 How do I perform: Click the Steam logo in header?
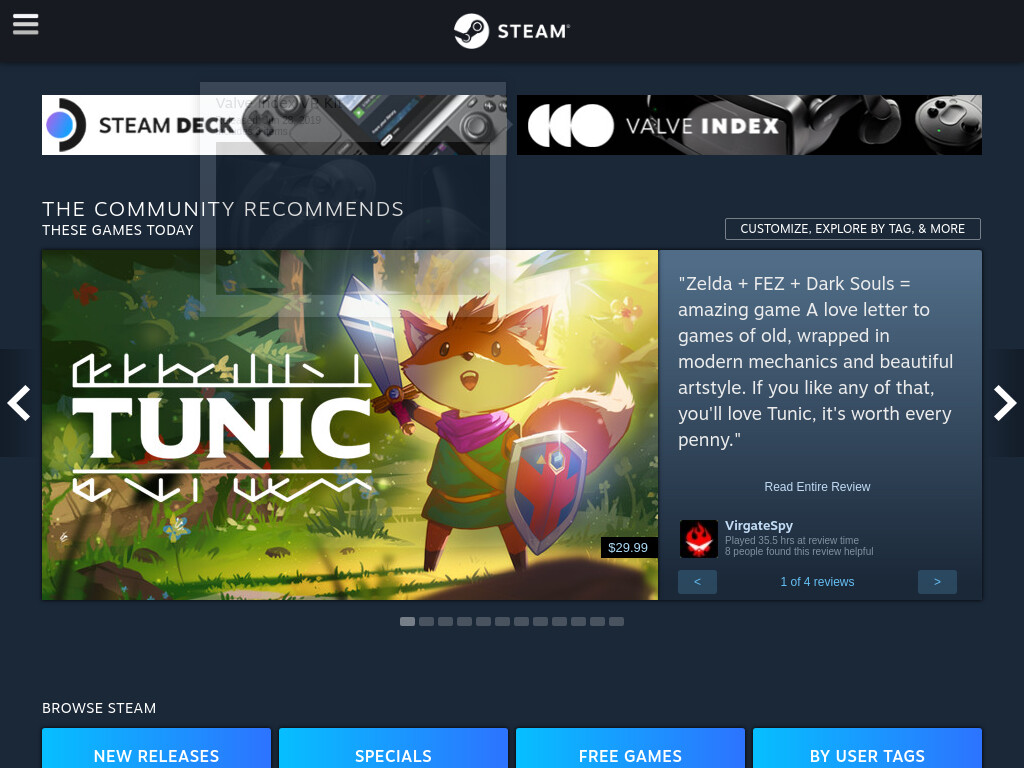(x=511, y=31)
